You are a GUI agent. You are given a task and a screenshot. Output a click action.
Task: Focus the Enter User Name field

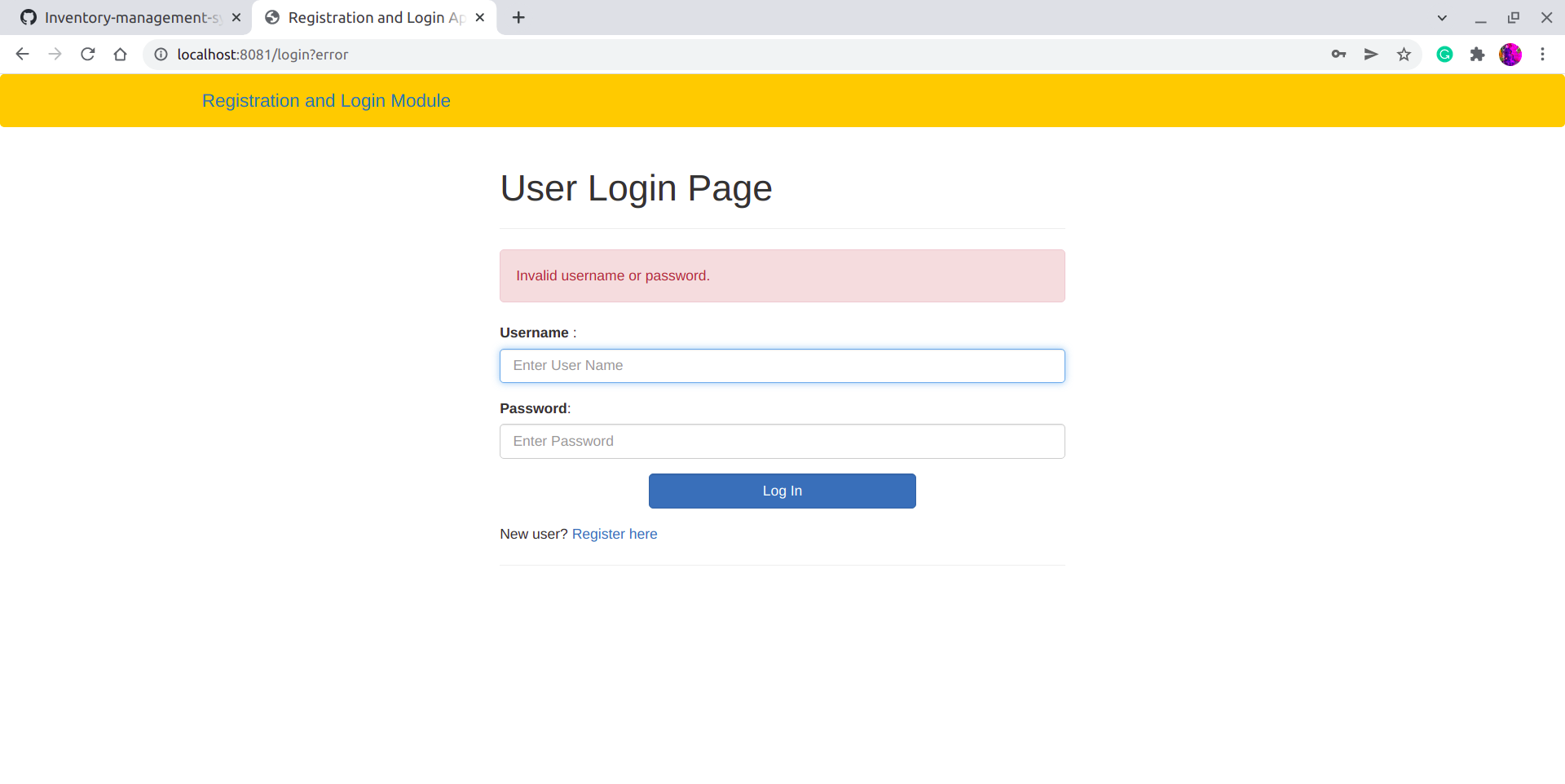(782, 365)
